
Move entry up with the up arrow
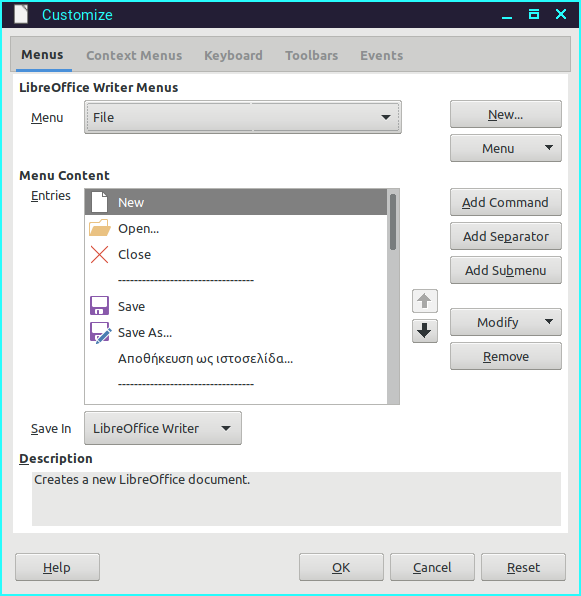pos(424,301)
